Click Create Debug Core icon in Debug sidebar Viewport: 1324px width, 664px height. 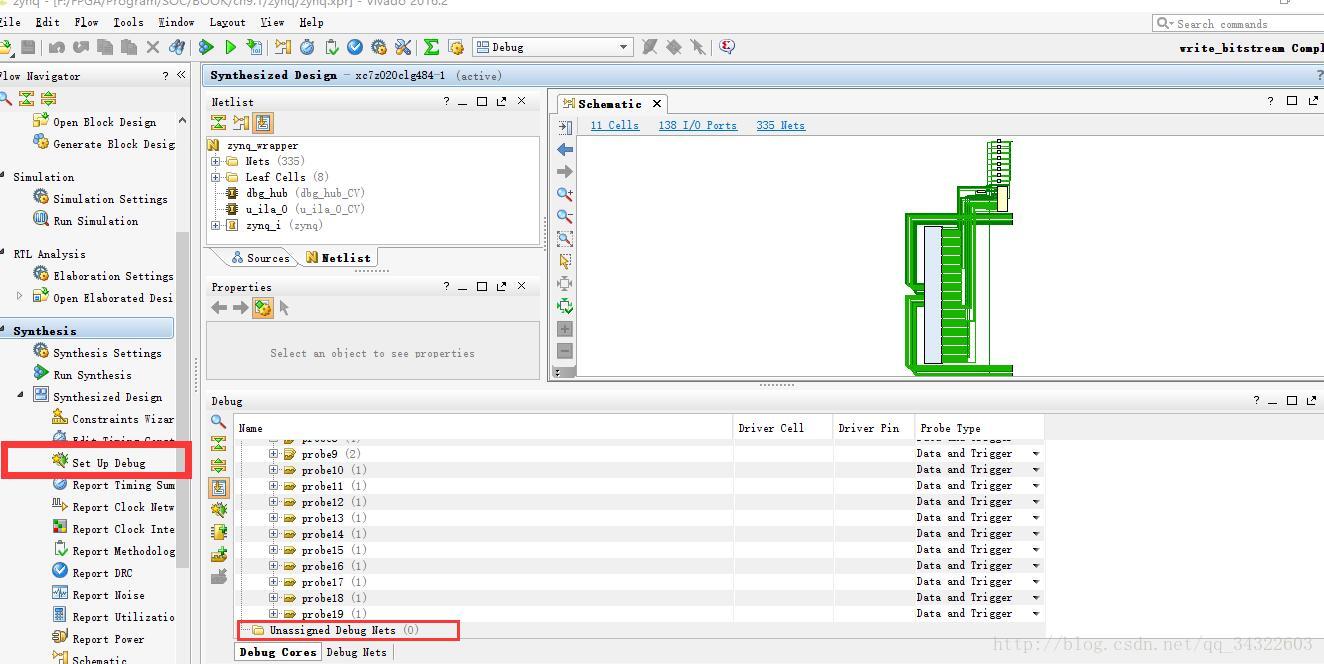coord(218,532)
